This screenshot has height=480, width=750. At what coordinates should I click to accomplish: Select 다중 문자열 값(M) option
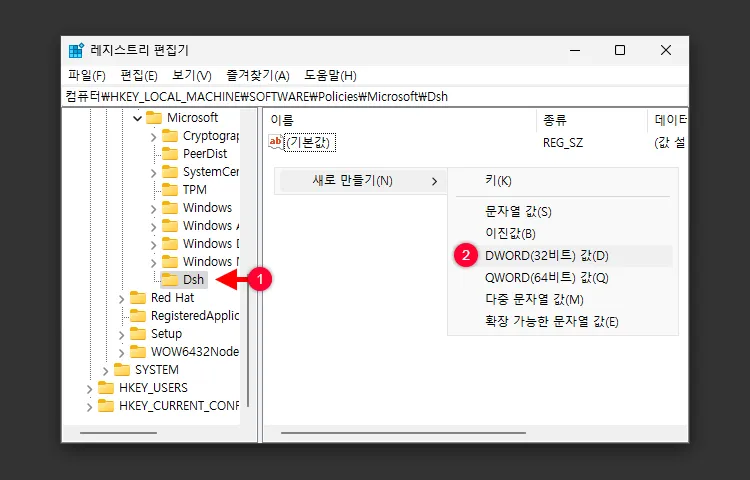[x=562, y=300]
